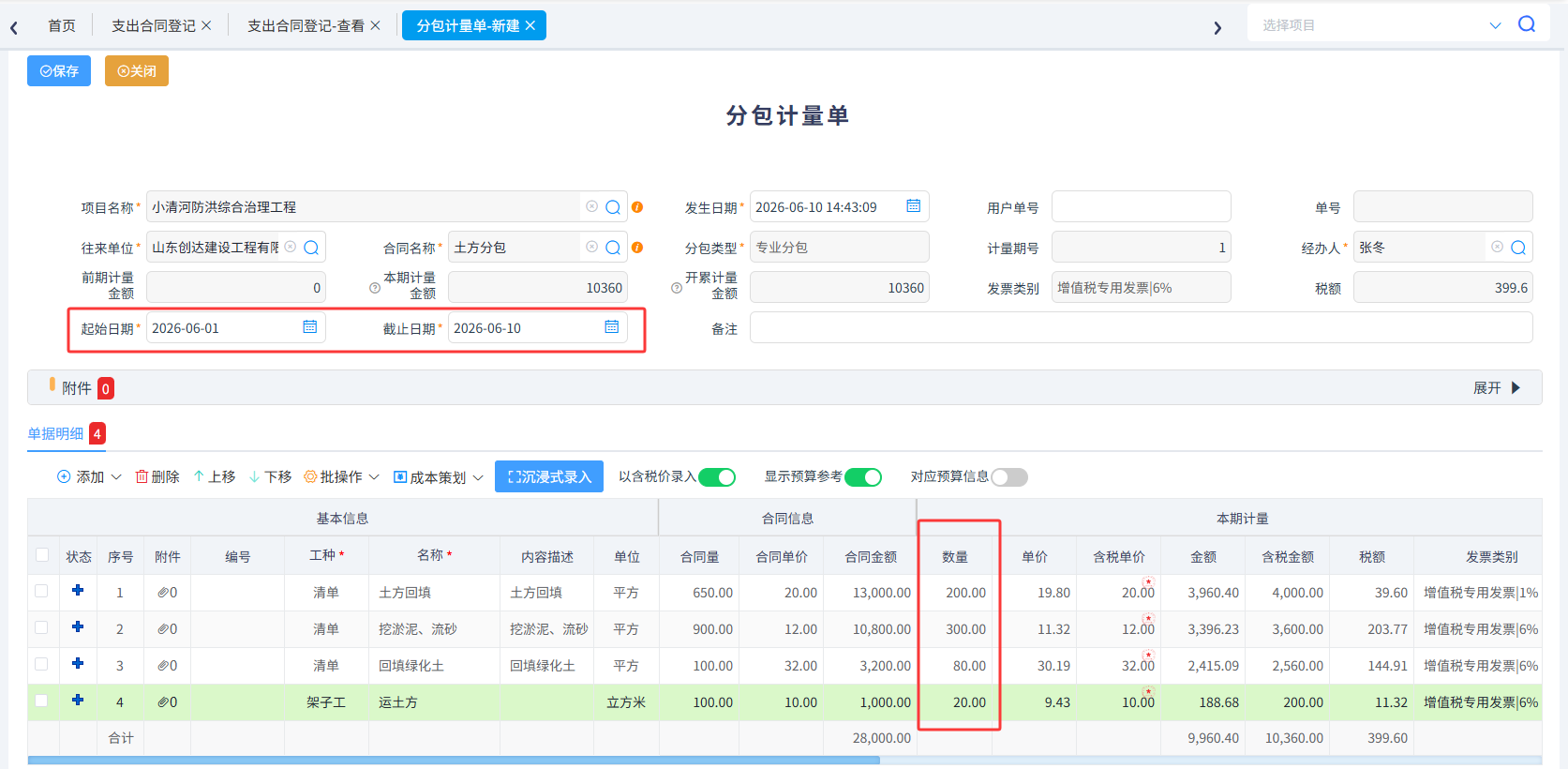Click the horizontal scrollbar under the table
Screen dimensions: 1568x769
click(x=454, y=761)
